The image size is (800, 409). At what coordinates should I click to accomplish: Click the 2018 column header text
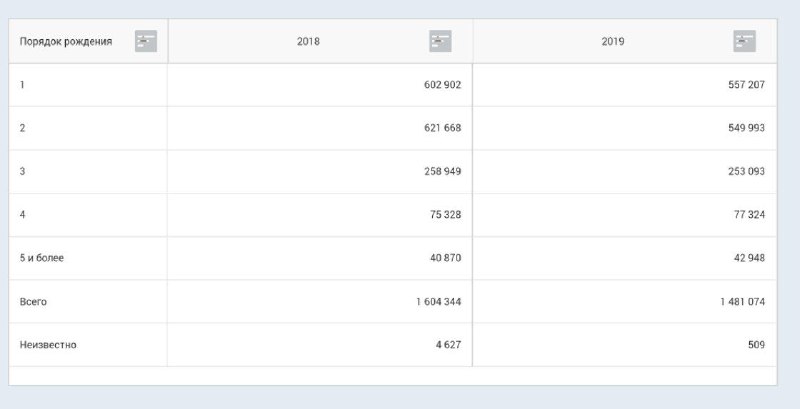308,41
